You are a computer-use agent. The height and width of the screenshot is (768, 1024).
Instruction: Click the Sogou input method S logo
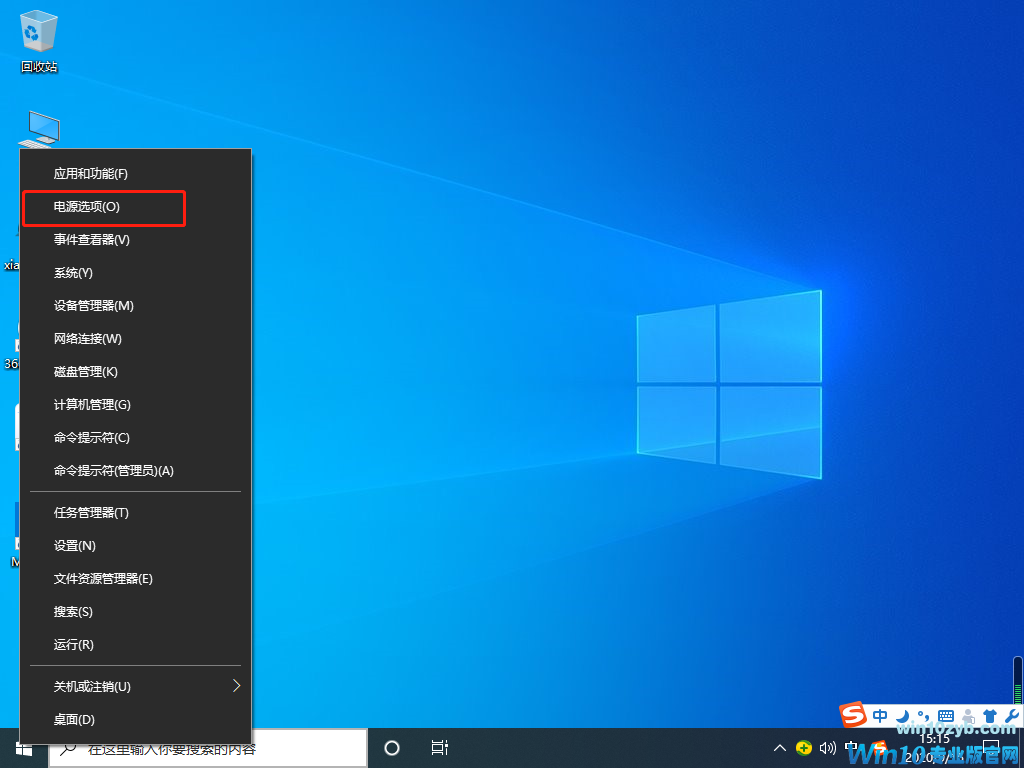[x=851, y=716]
